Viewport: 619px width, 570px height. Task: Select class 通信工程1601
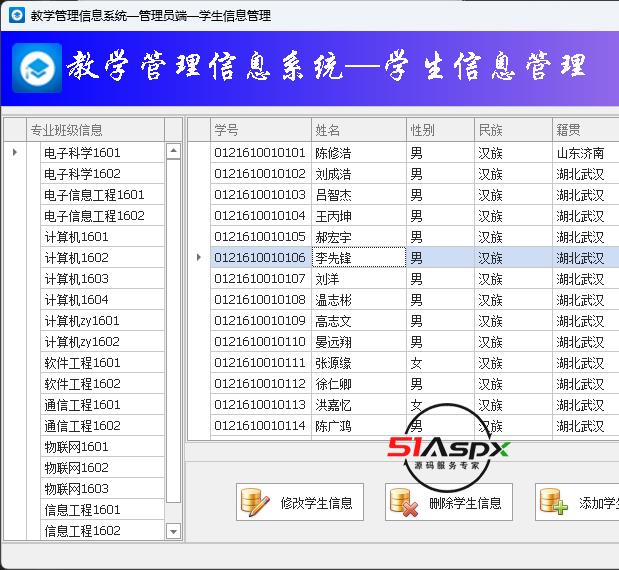tap(102, 404)
